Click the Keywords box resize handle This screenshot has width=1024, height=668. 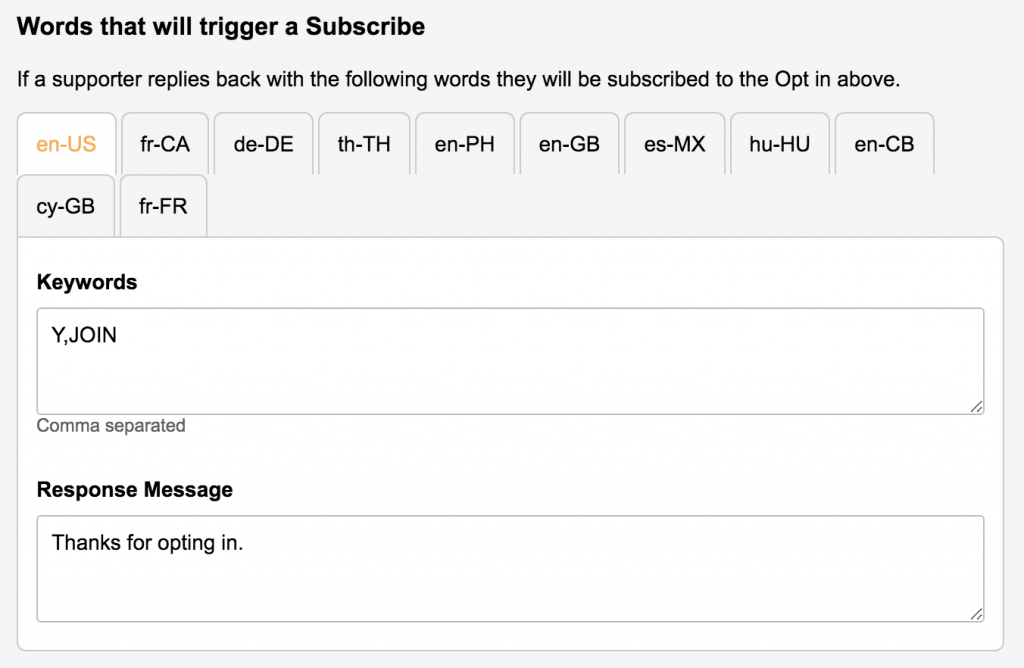coord(976,406)
